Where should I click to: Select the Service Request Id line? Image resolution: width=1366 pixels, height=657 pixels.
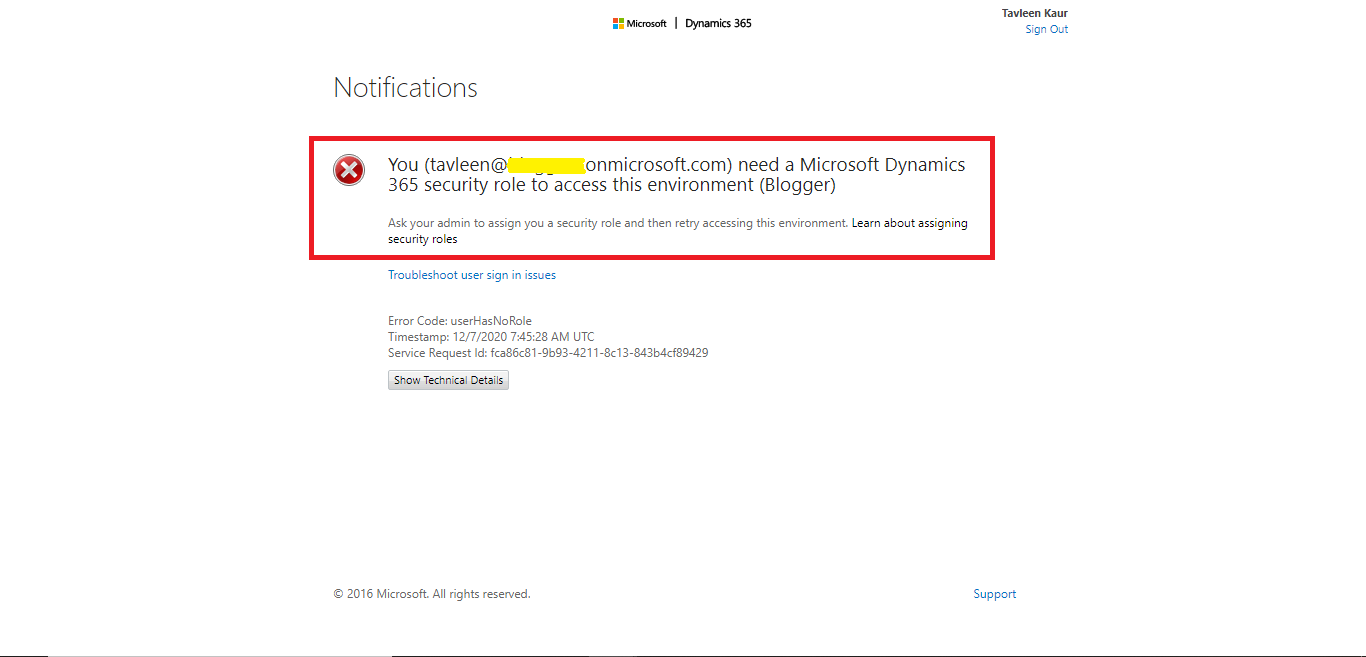pyautogui.click(x=548, y=353)
